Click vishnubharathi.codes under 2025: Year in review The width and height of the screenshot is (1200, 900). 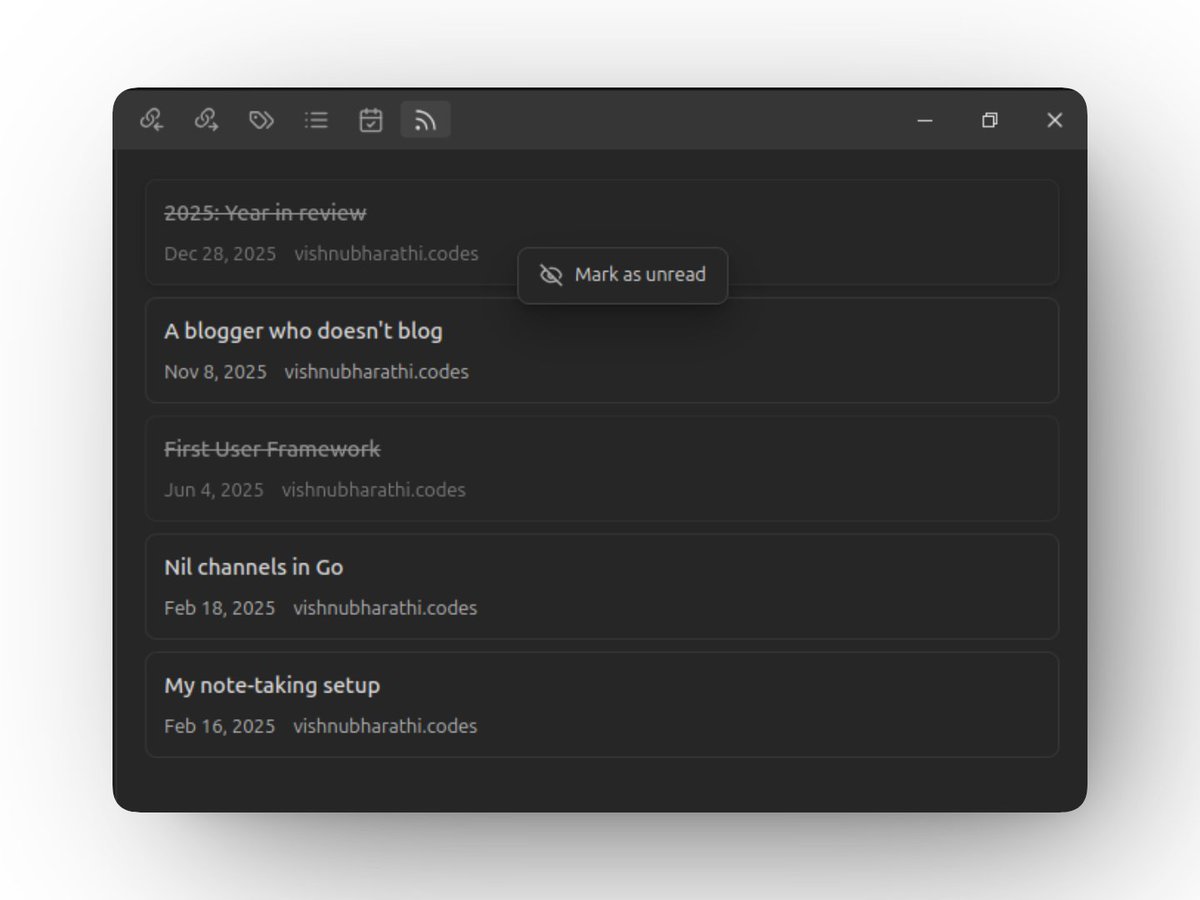pos(386,254)
